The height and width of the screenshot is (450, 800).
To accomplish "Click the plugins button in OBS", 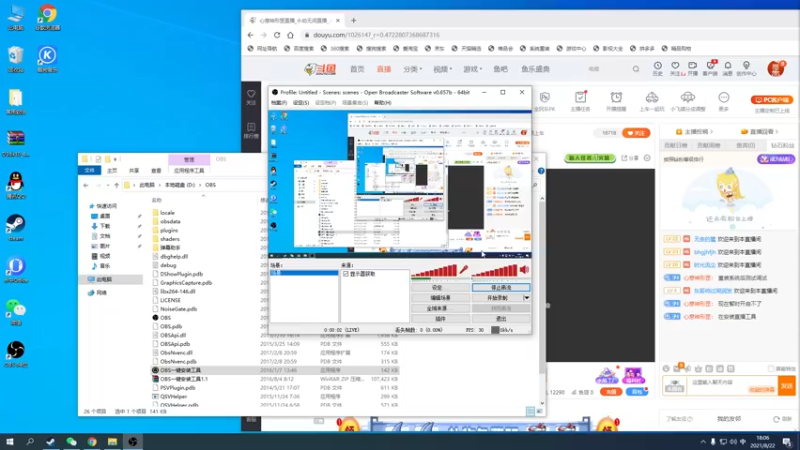I will (440, 319).
